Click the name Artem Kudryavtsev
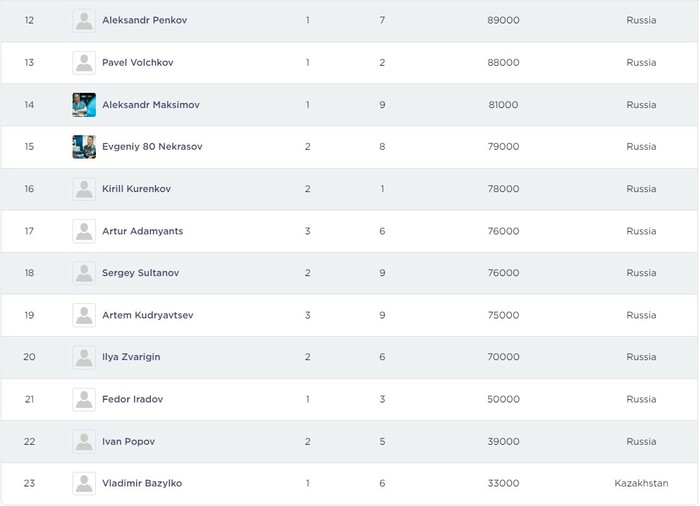This screenshot has width=700, height=506. coord(148,315)
